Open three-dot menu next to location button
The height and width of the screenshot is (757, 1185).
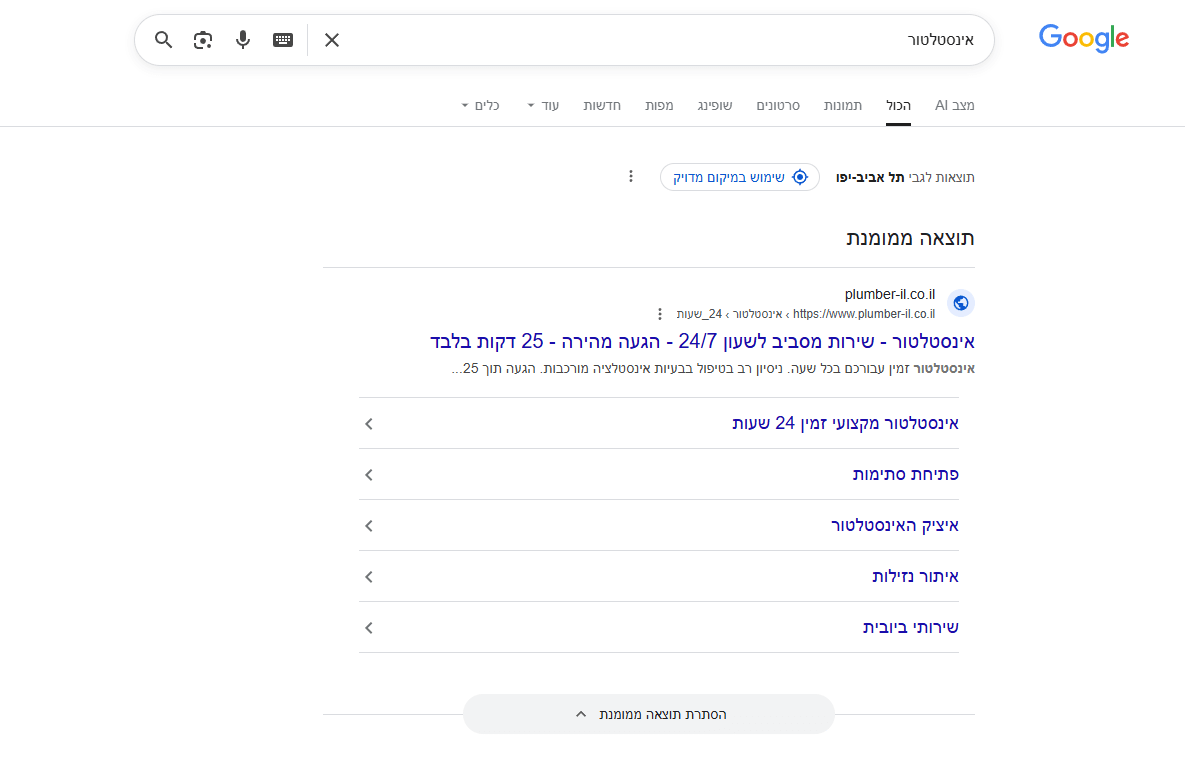630,177
